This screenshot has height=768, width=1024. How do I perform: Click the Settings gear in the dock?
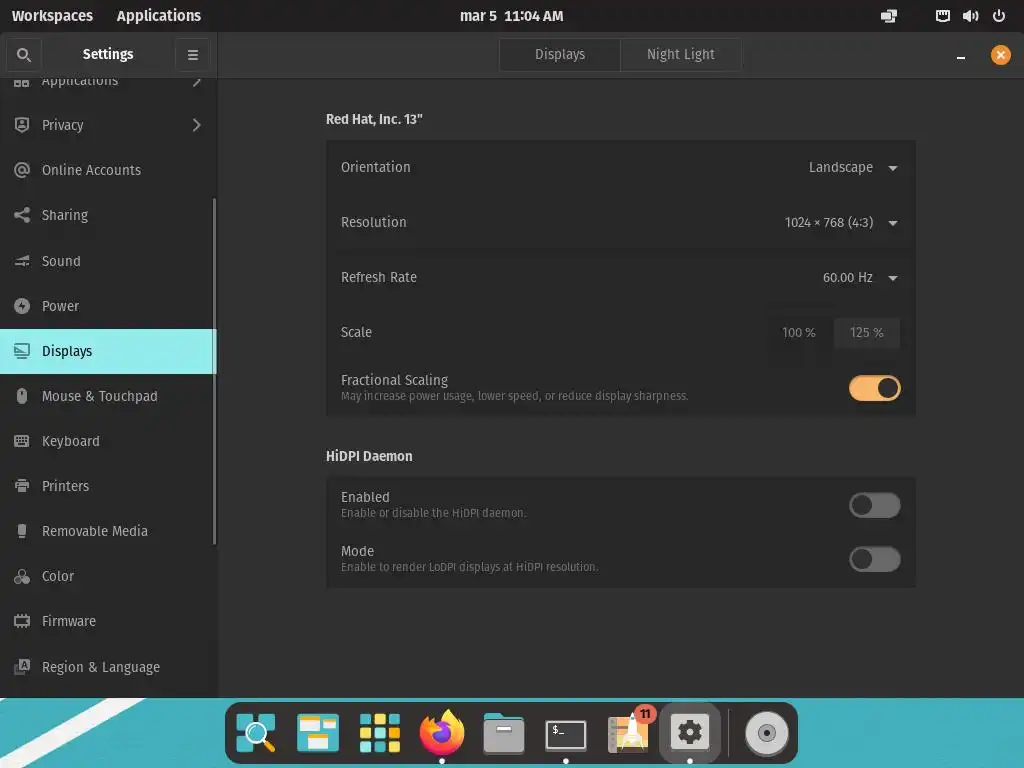(x=690, y=732)
